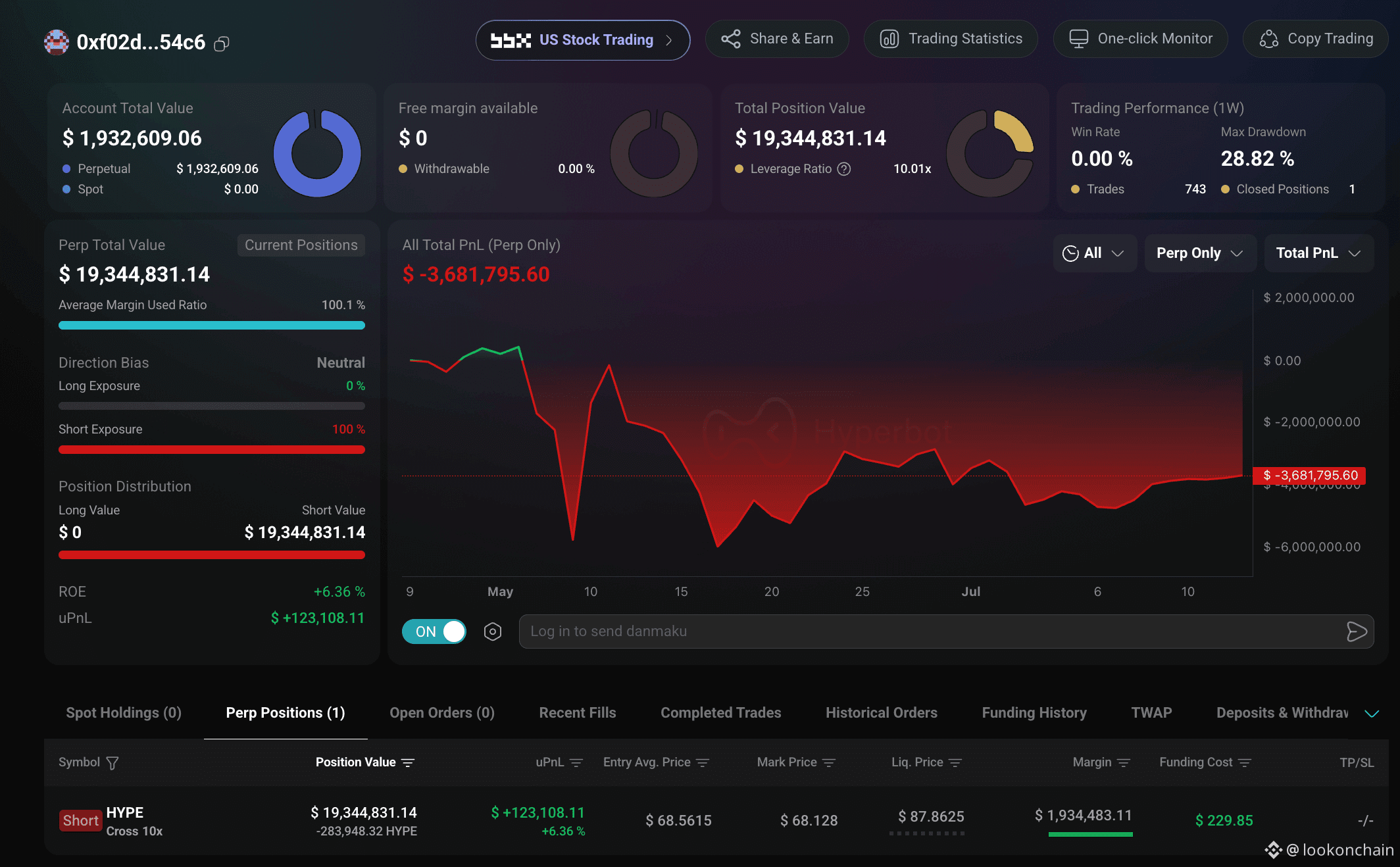Open the Perp Only dropdown
1400x867 pixels.
(x=1200, y=253)
